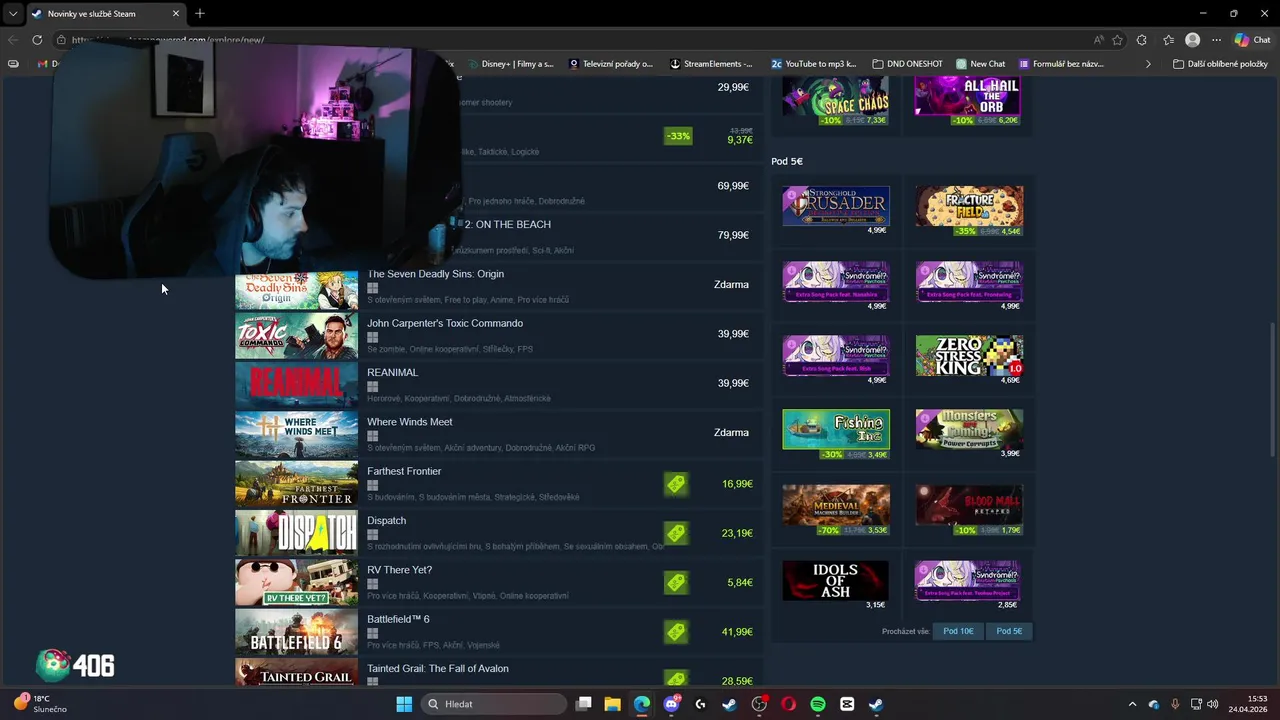Open John Carpenter's Toxic Commando title

click(445, 323)
